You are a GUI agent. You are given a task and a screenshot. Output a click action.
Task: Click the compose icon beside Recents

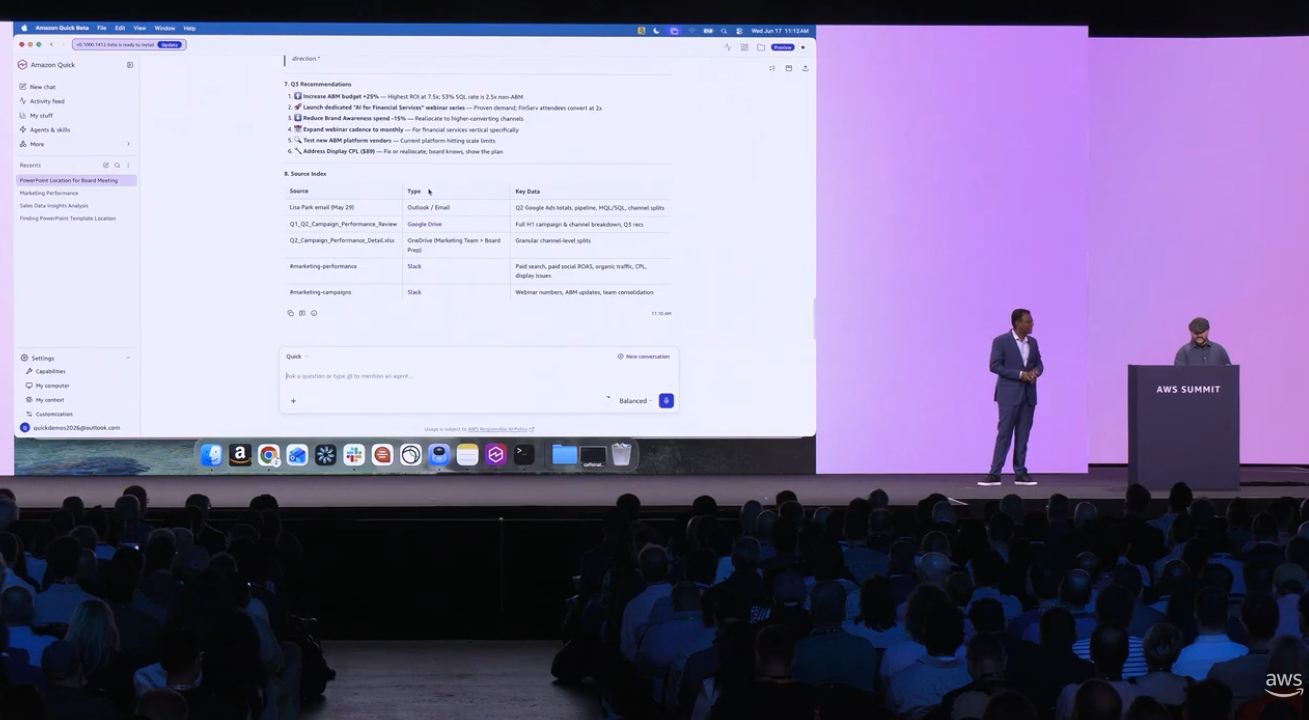click(x=106, y=165)
